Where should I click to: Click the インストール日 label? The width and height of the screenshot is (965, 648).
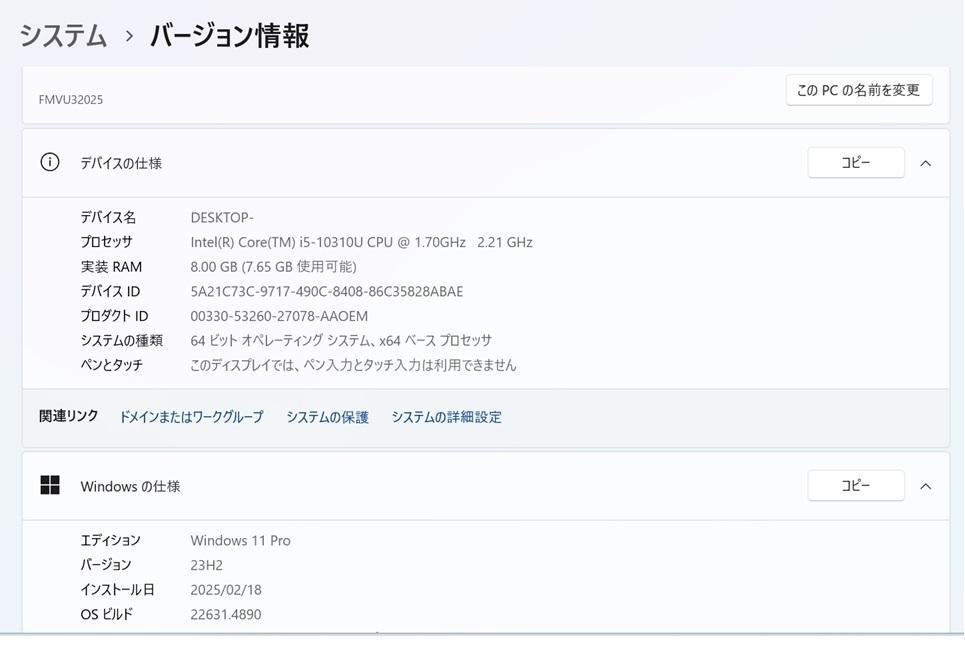click(118, 590)
